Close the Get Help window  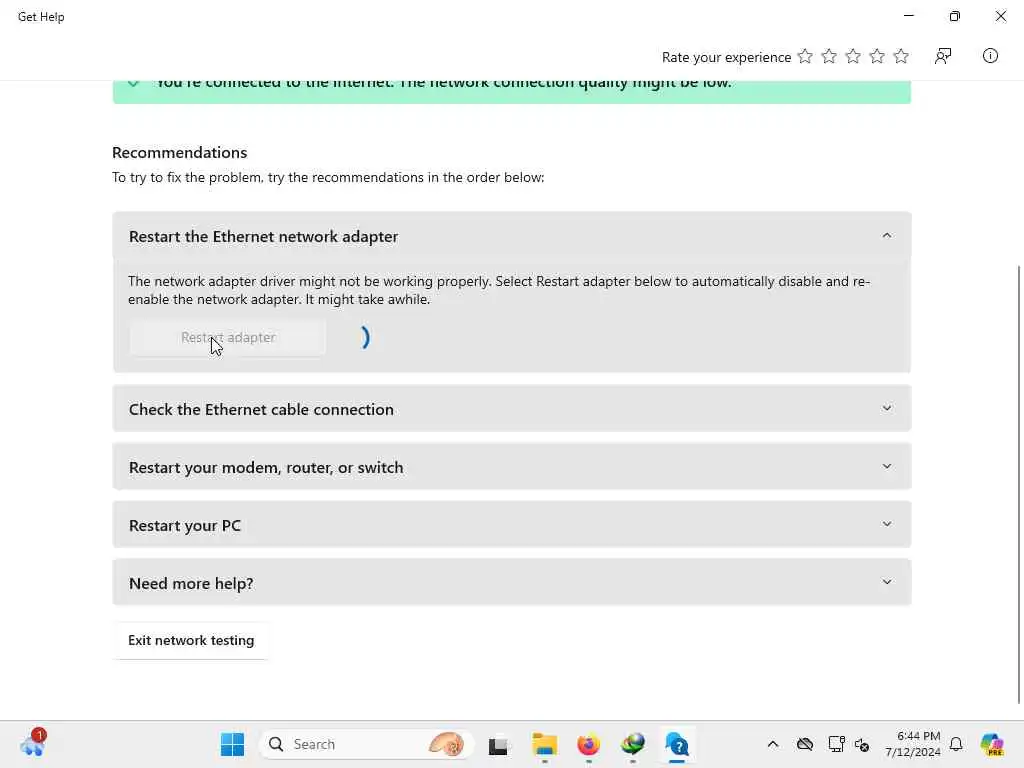(x=1000, y=16)
